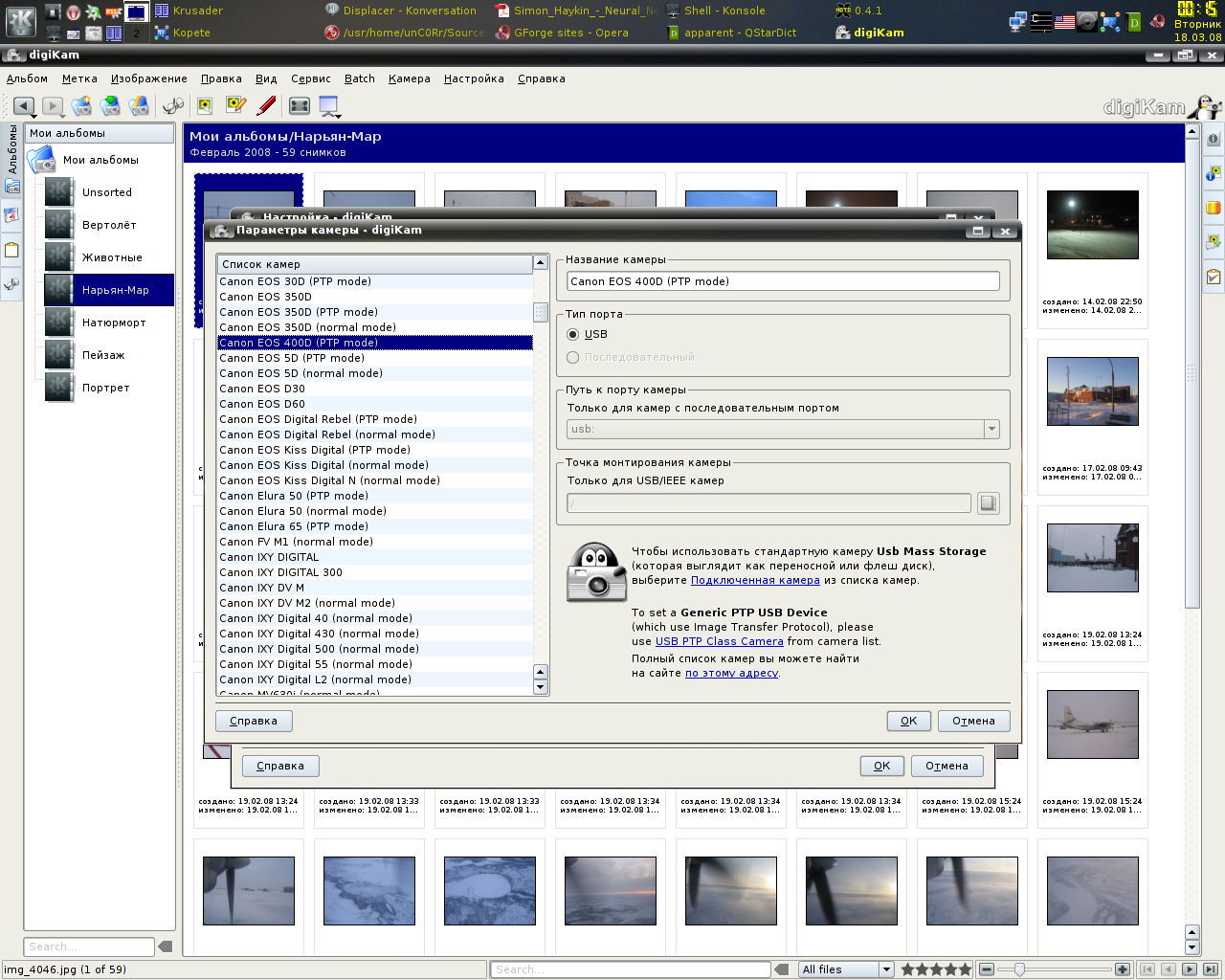Open the Slideshow toolbar icon
Viewport: 1225px width, 980px height.
329,106
